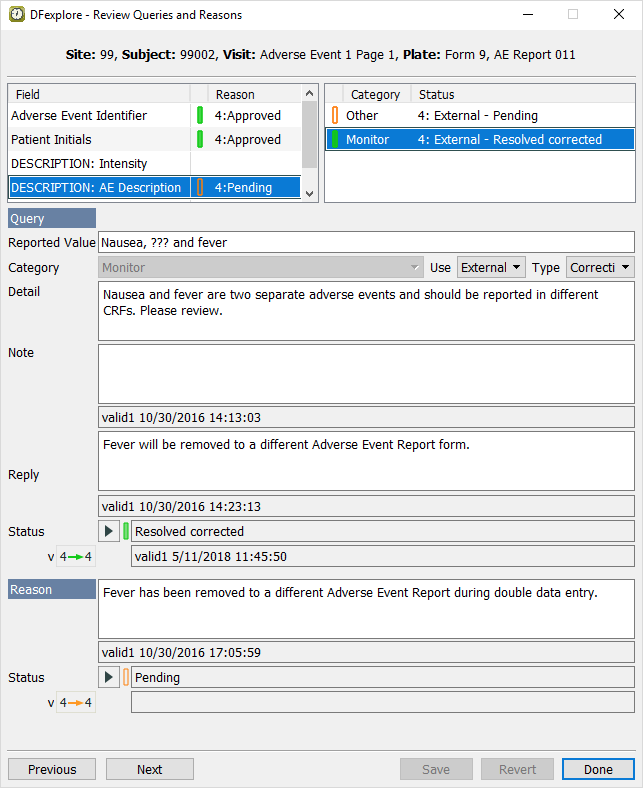Click the play arrow beside Resolved corrected status
This screenshot has width=644, height=788.
[x=109, y=531]
